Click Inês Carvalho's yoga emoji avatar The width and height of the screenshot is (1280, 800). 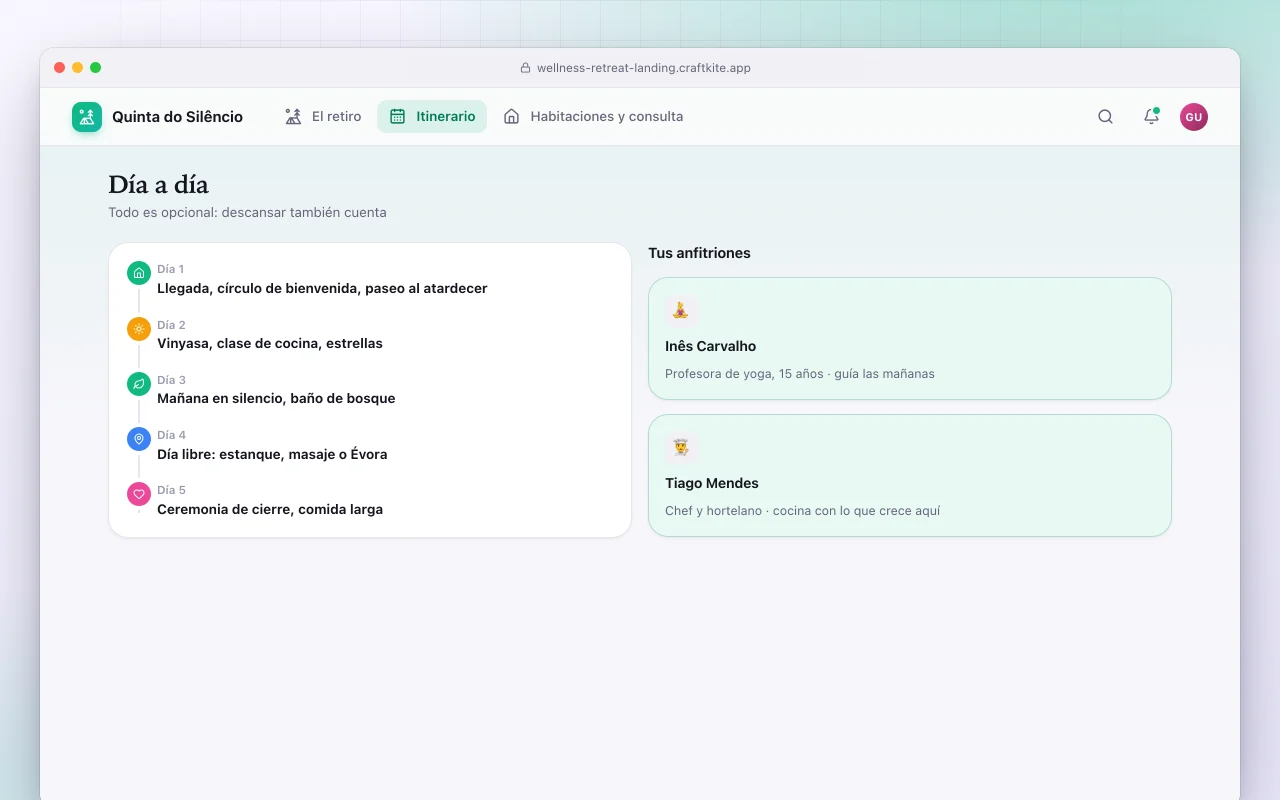681,310
